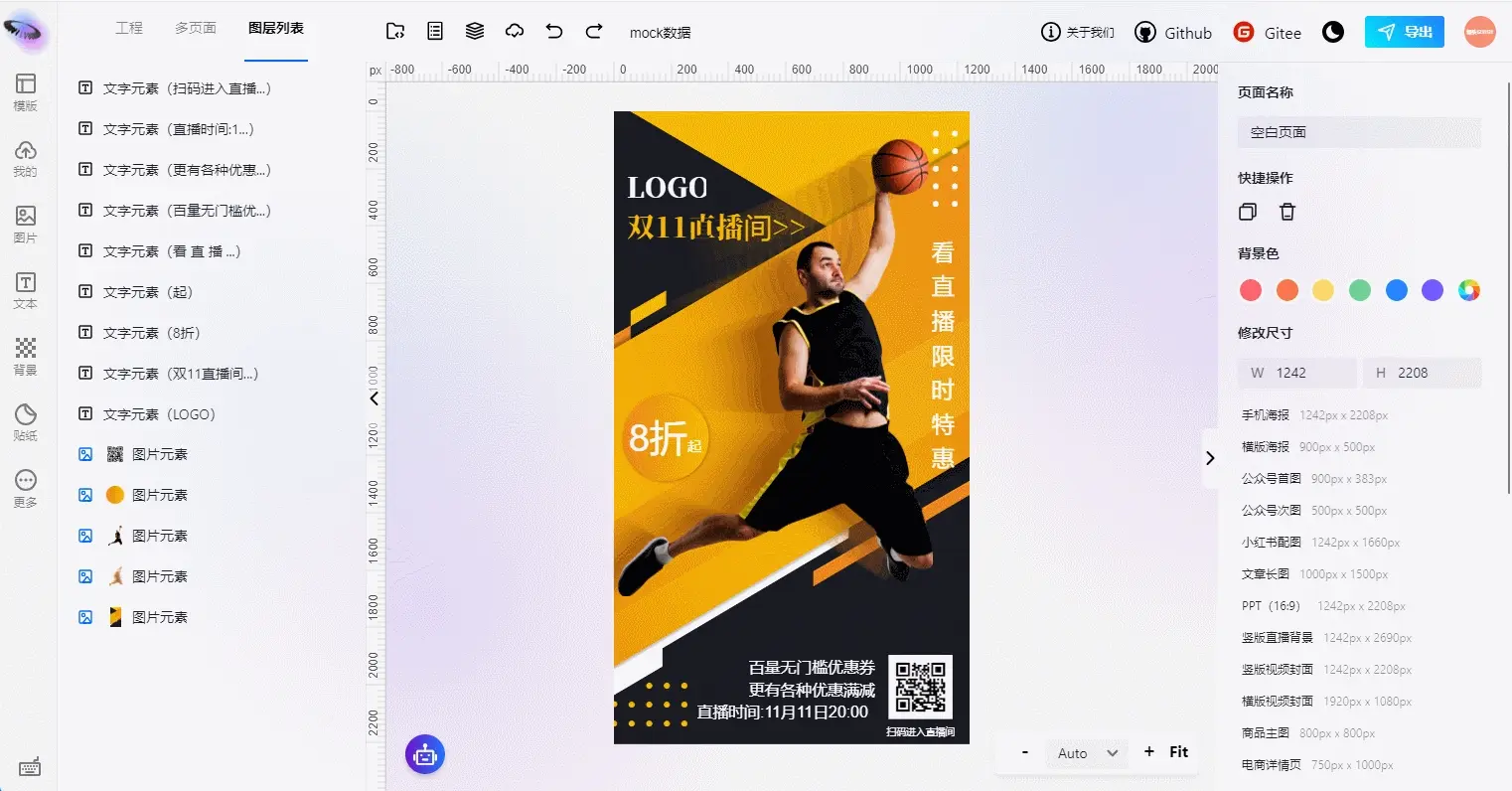Image resolution: width=1512 pixels, height=791 pixels.
Task: Click the 导出 export button
Action: 1405,32
